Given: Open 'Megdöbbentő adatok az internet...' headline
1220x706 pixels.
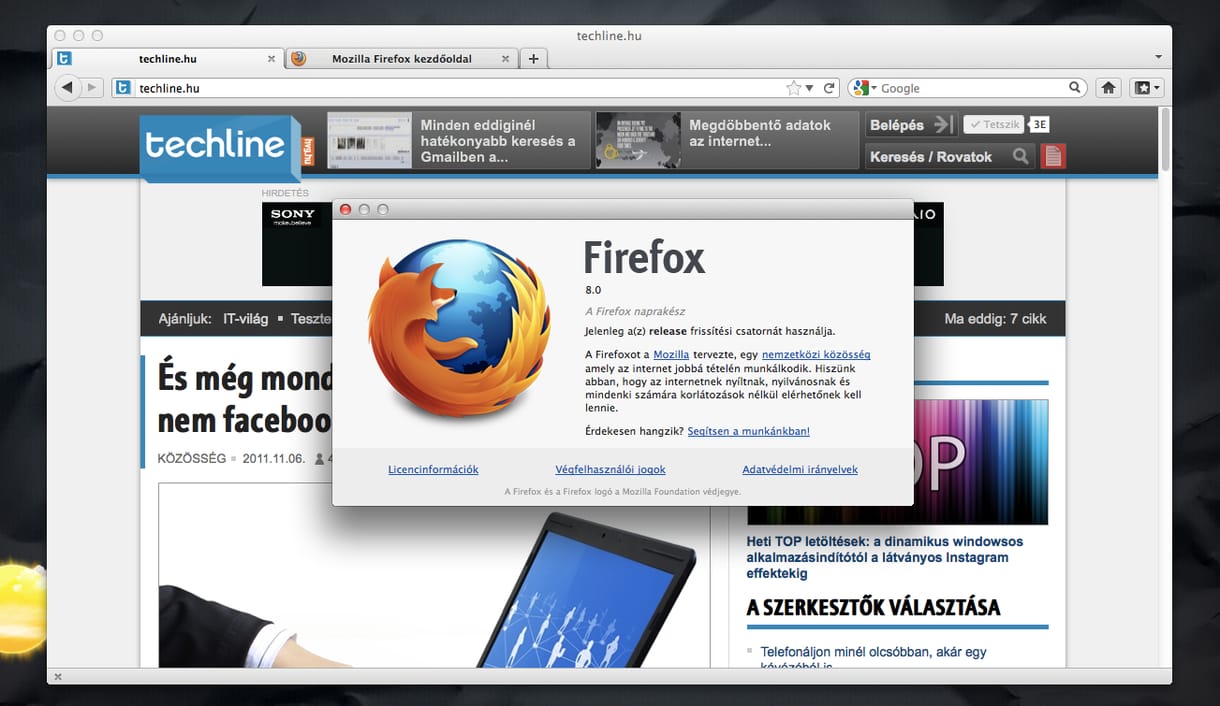Looking at the screenshot, I should (x=760, y=133).
